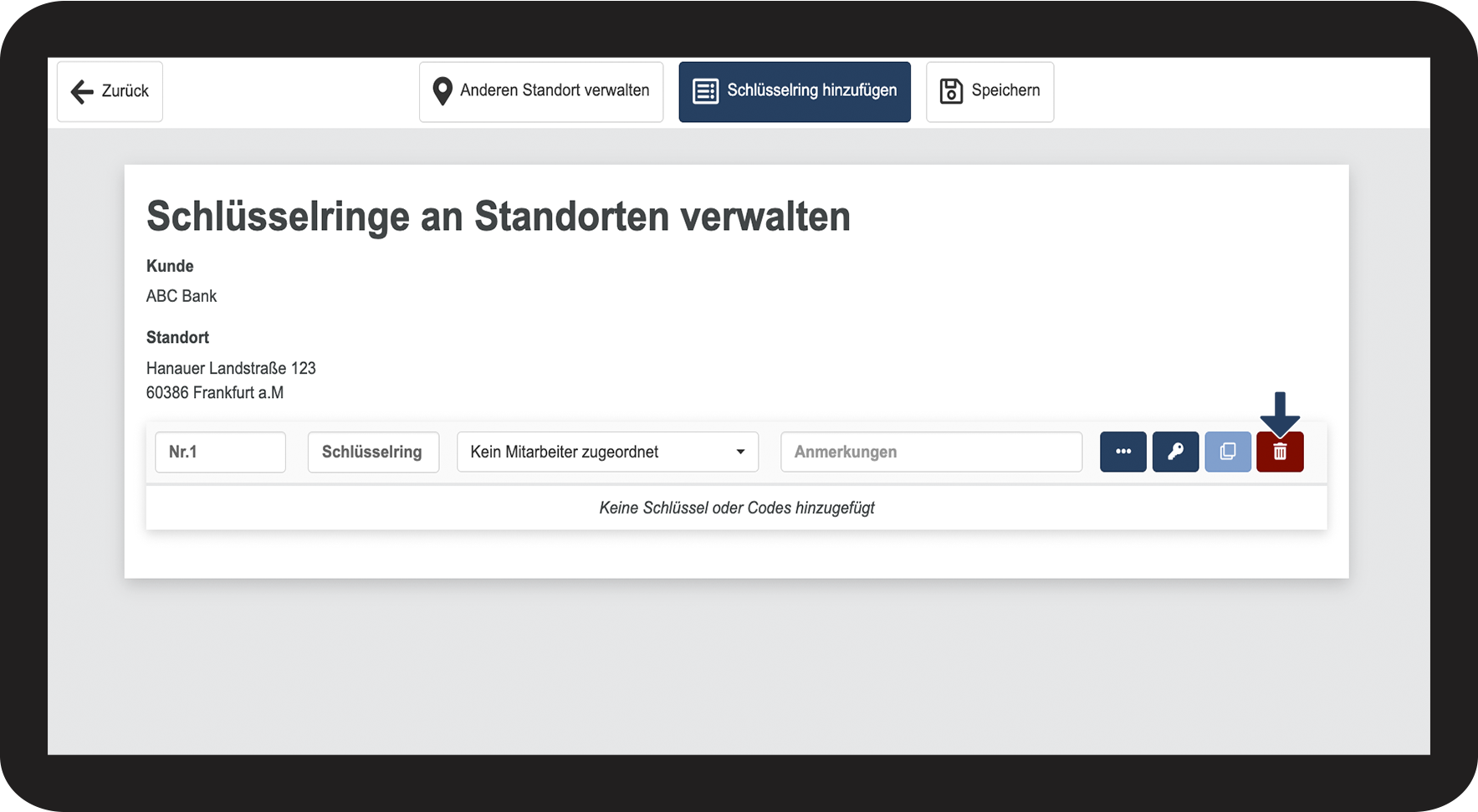Expand the employee assignment selector arrow
Screen dimensions: 1478x812
pos(739,452)
